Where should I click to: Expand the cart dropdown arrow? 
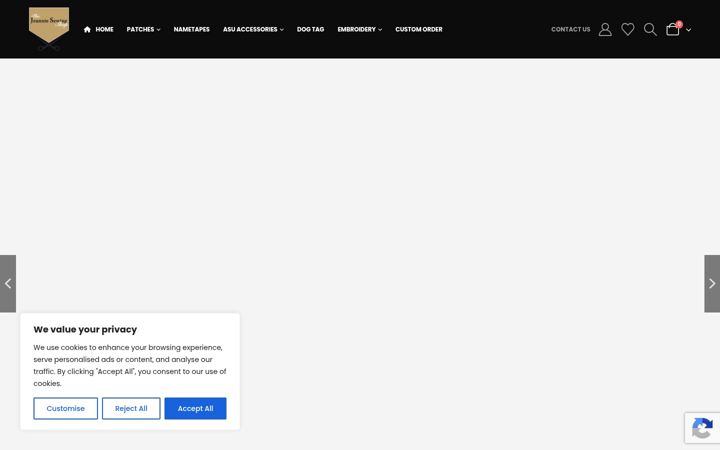point(688,30)
